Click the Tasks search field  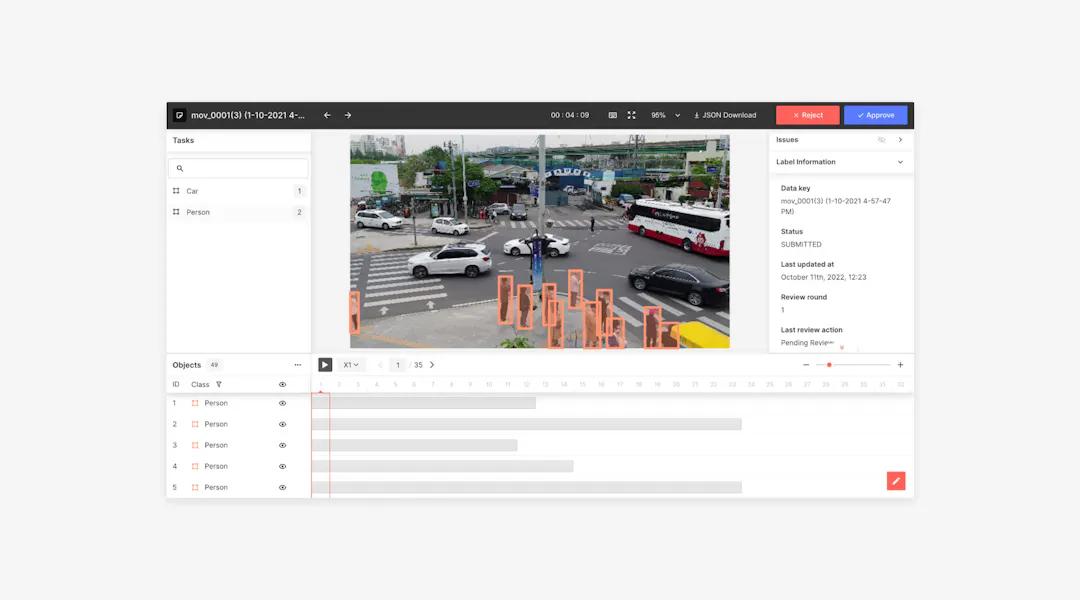[x=238, y=168]
